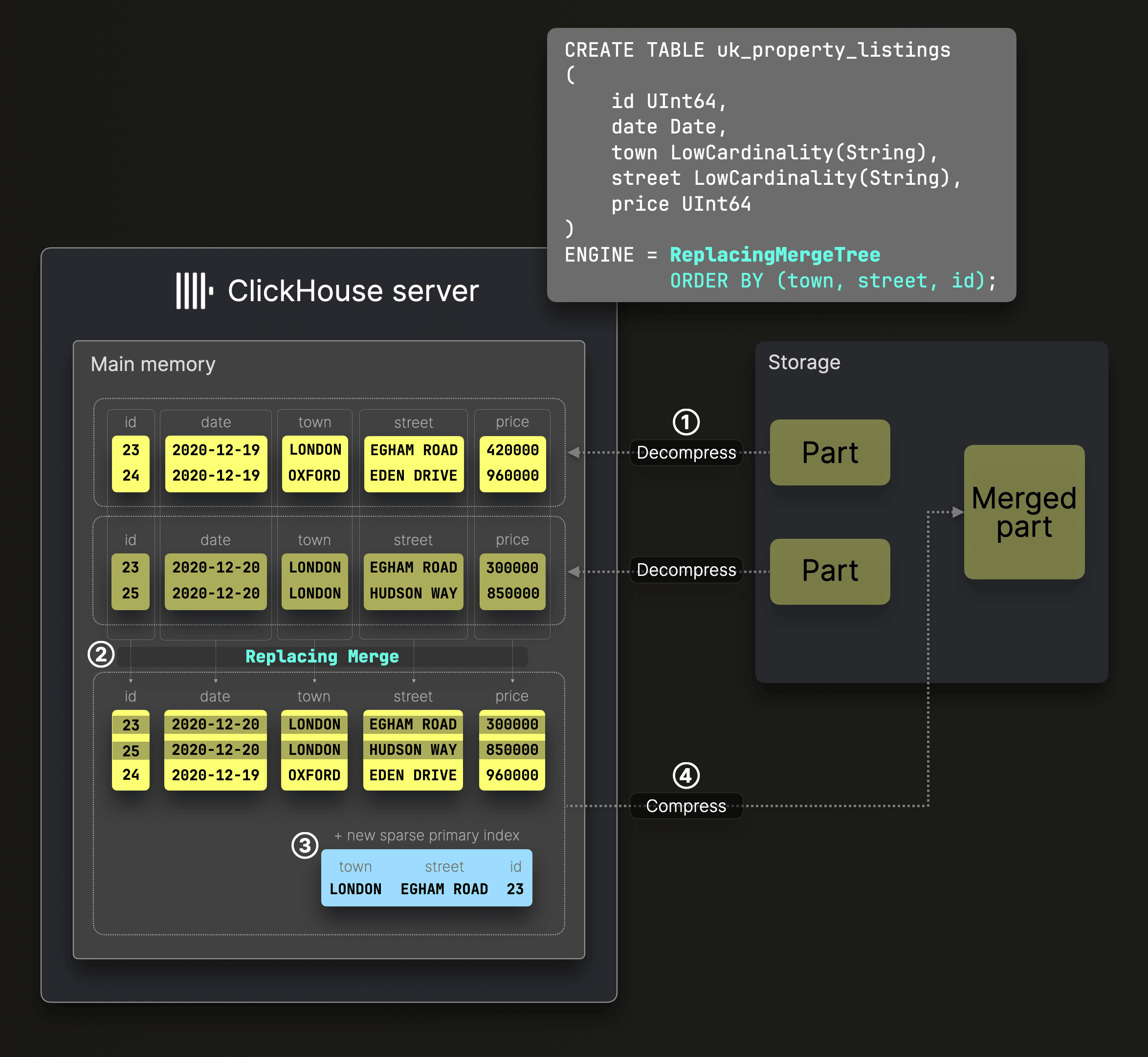
Task: Click id '25' in the merged result table
Action: pos(131,750)
